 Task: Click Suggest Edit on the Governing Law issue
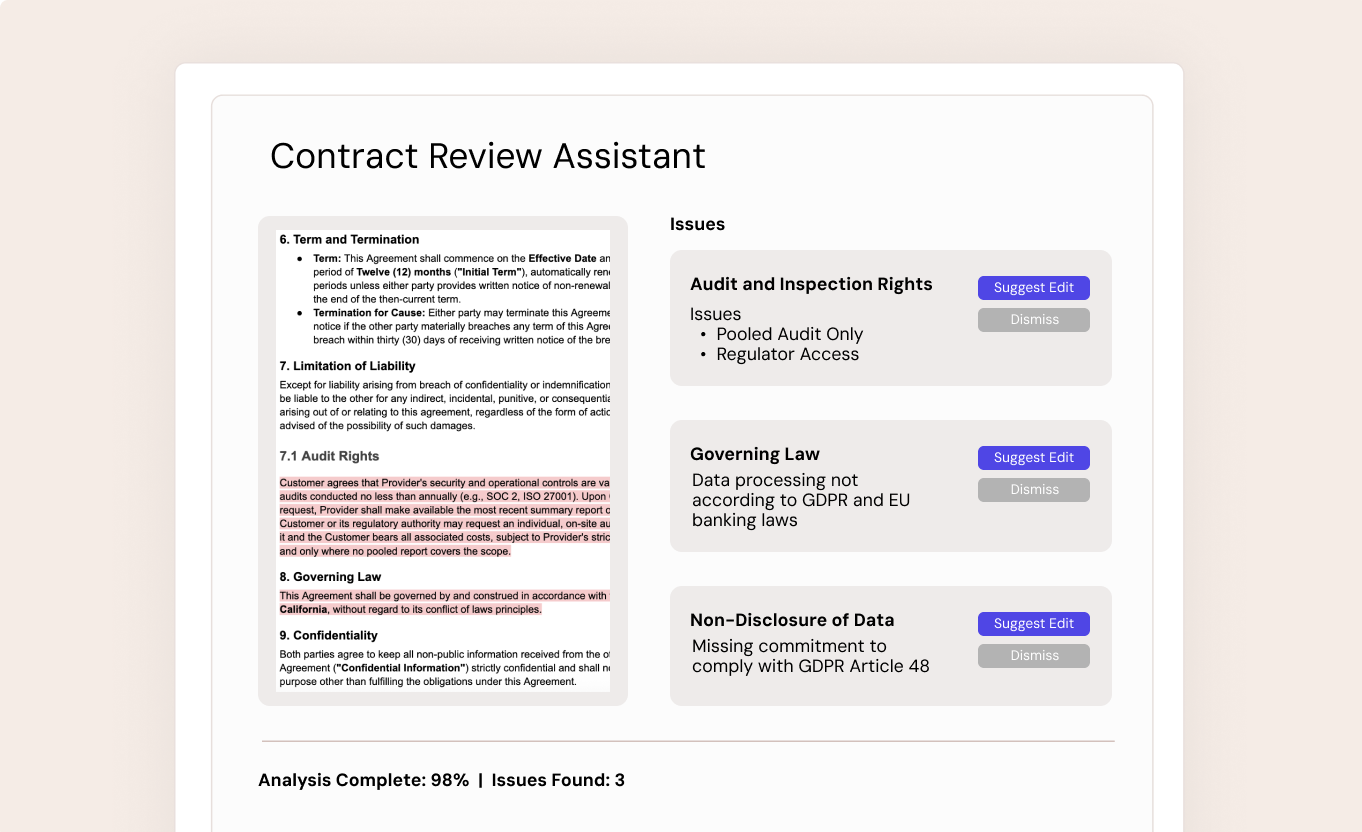click(1033, 458)
